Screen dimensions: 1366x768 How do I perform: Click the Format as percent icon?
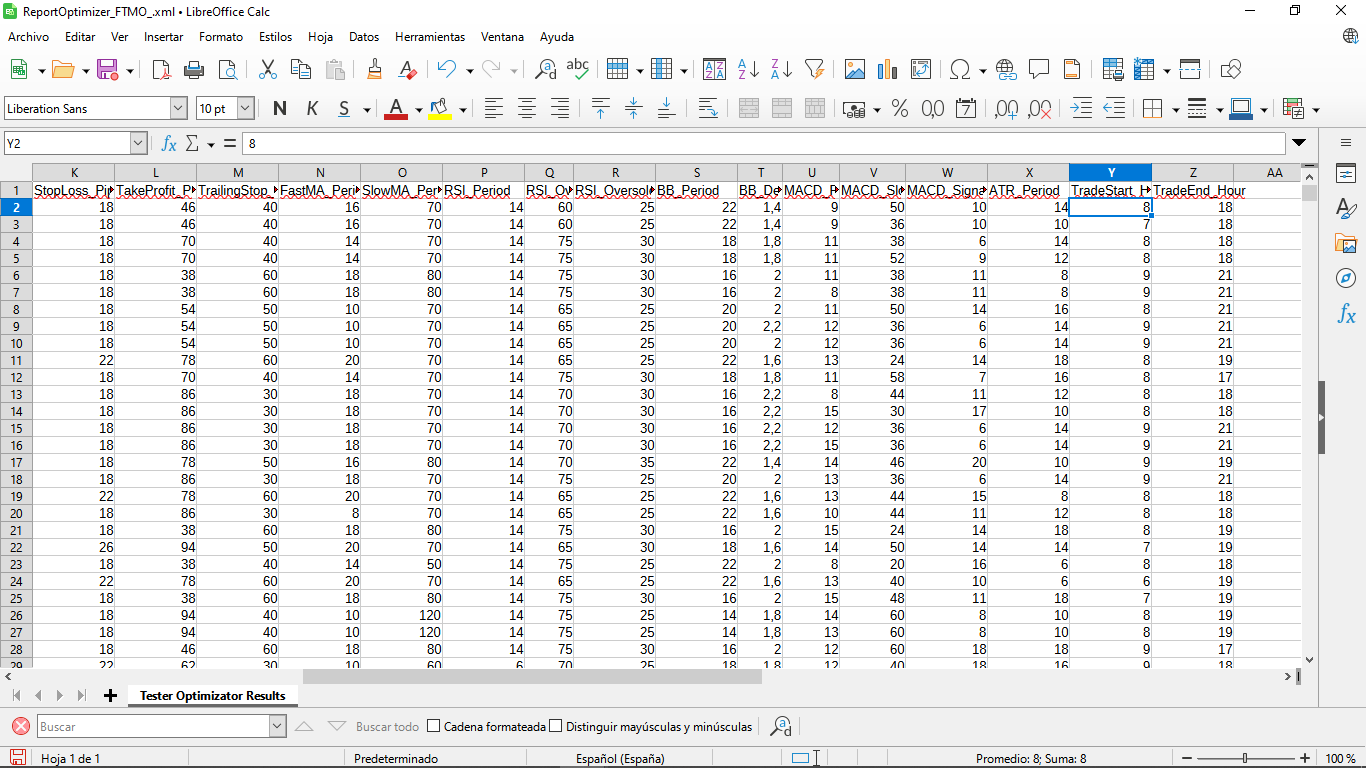(899, 109)
